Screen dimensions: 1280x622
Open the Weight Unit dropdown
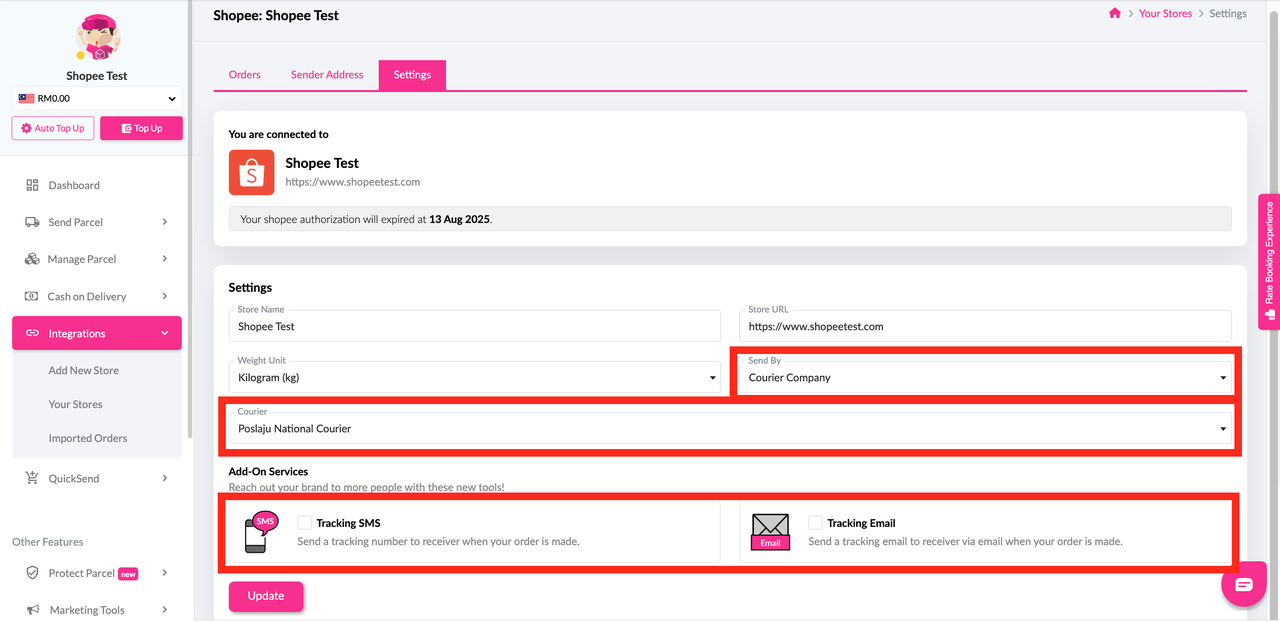474,377
